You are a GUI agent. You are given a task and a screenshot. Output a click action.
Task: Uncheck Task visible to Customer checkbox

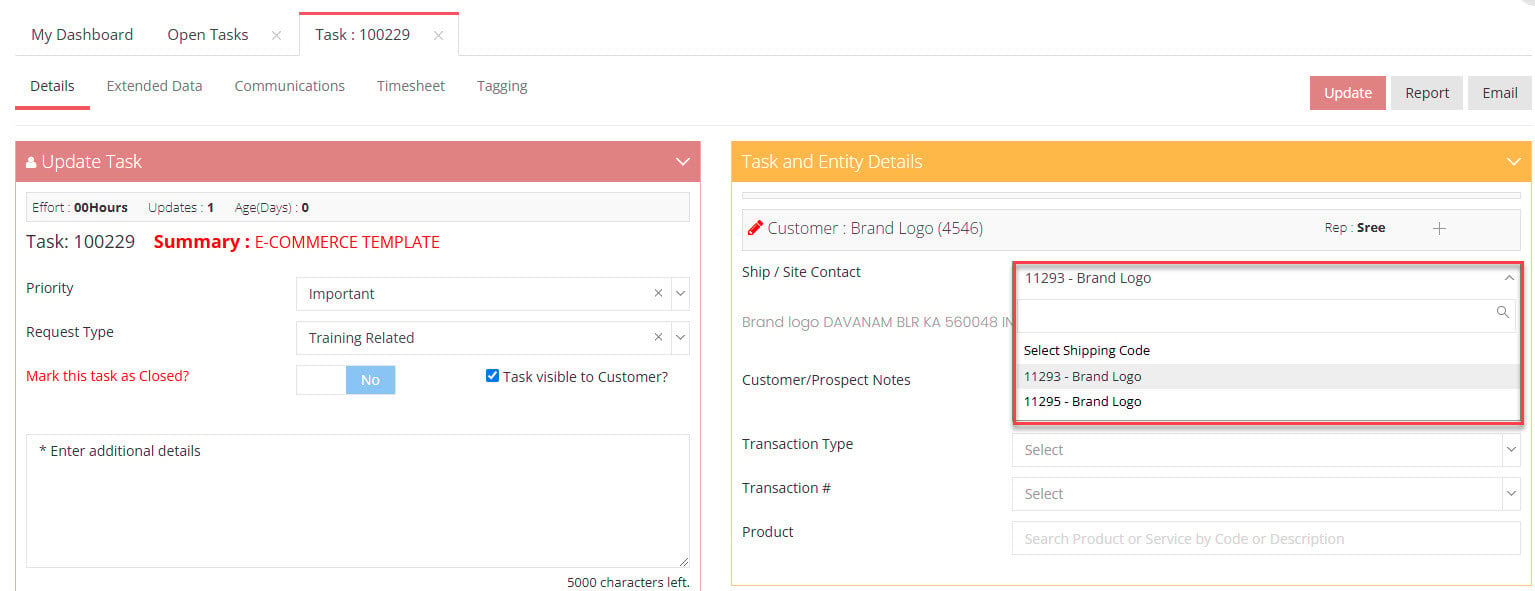pos(492,376)
